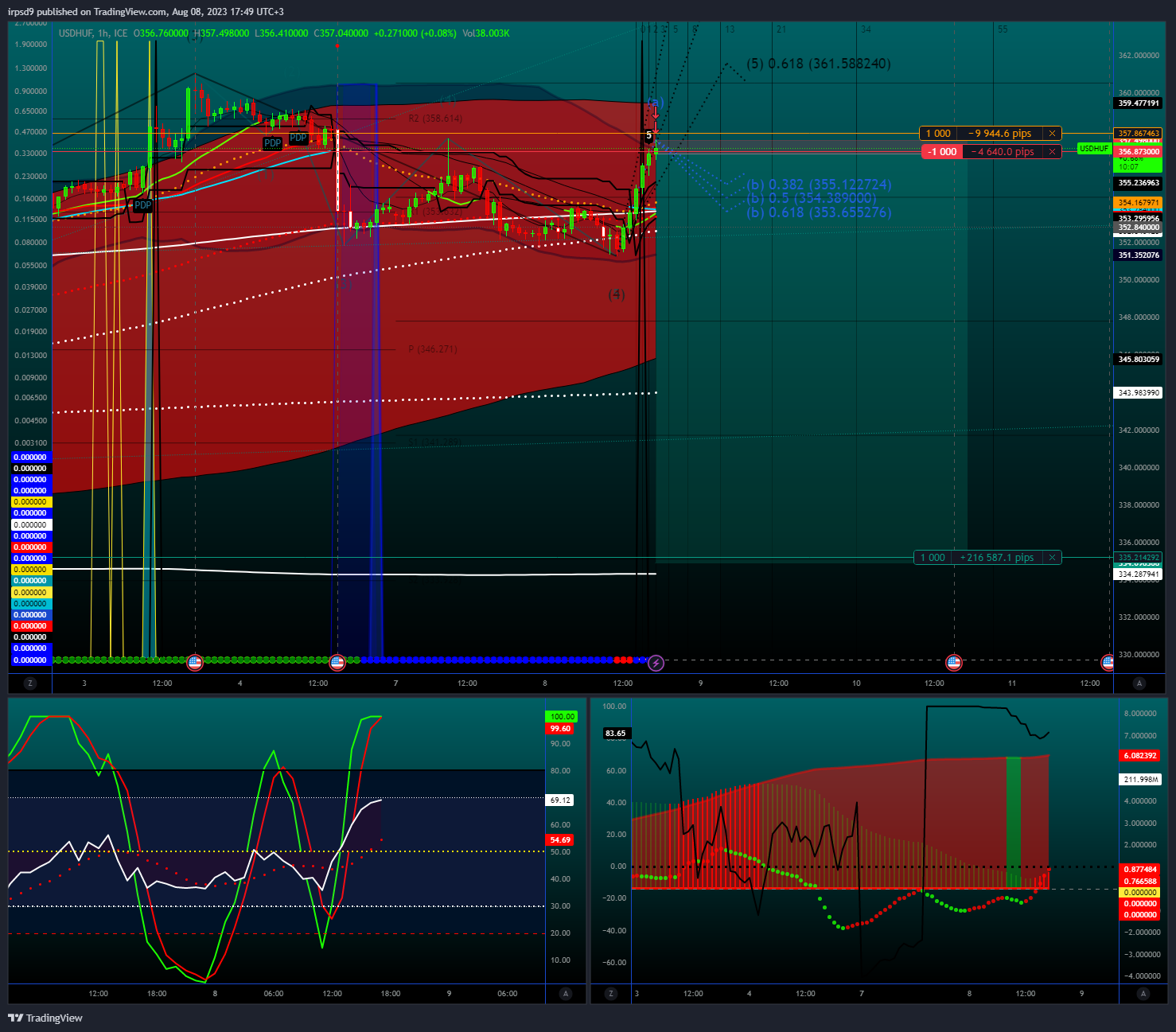
Task: Close the teal +216 587.1 pips order line
Action: [1052, 558]
